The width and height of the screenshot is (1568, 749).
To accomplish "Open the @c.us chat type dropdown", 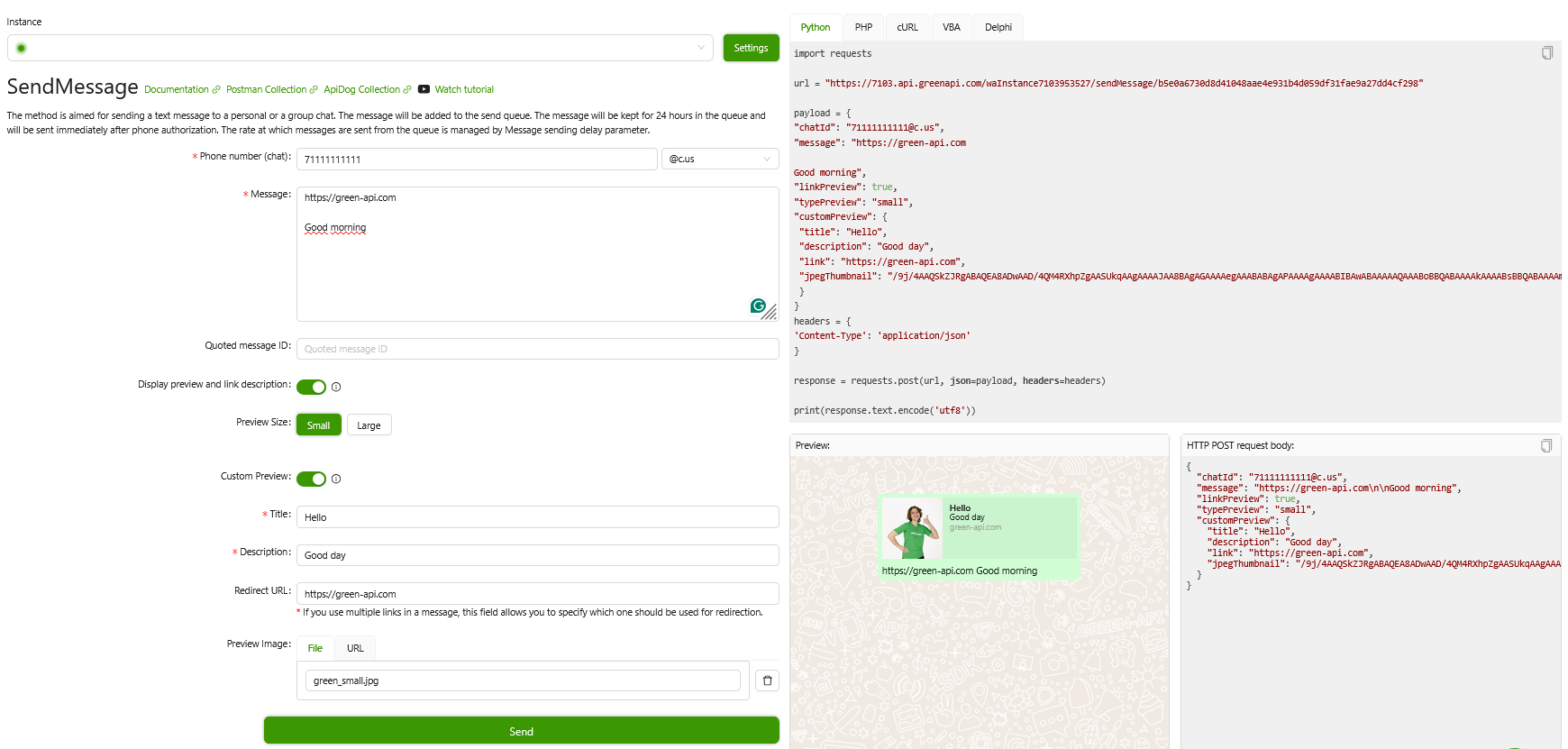I will pyautogui.click(x=720, y=159).
